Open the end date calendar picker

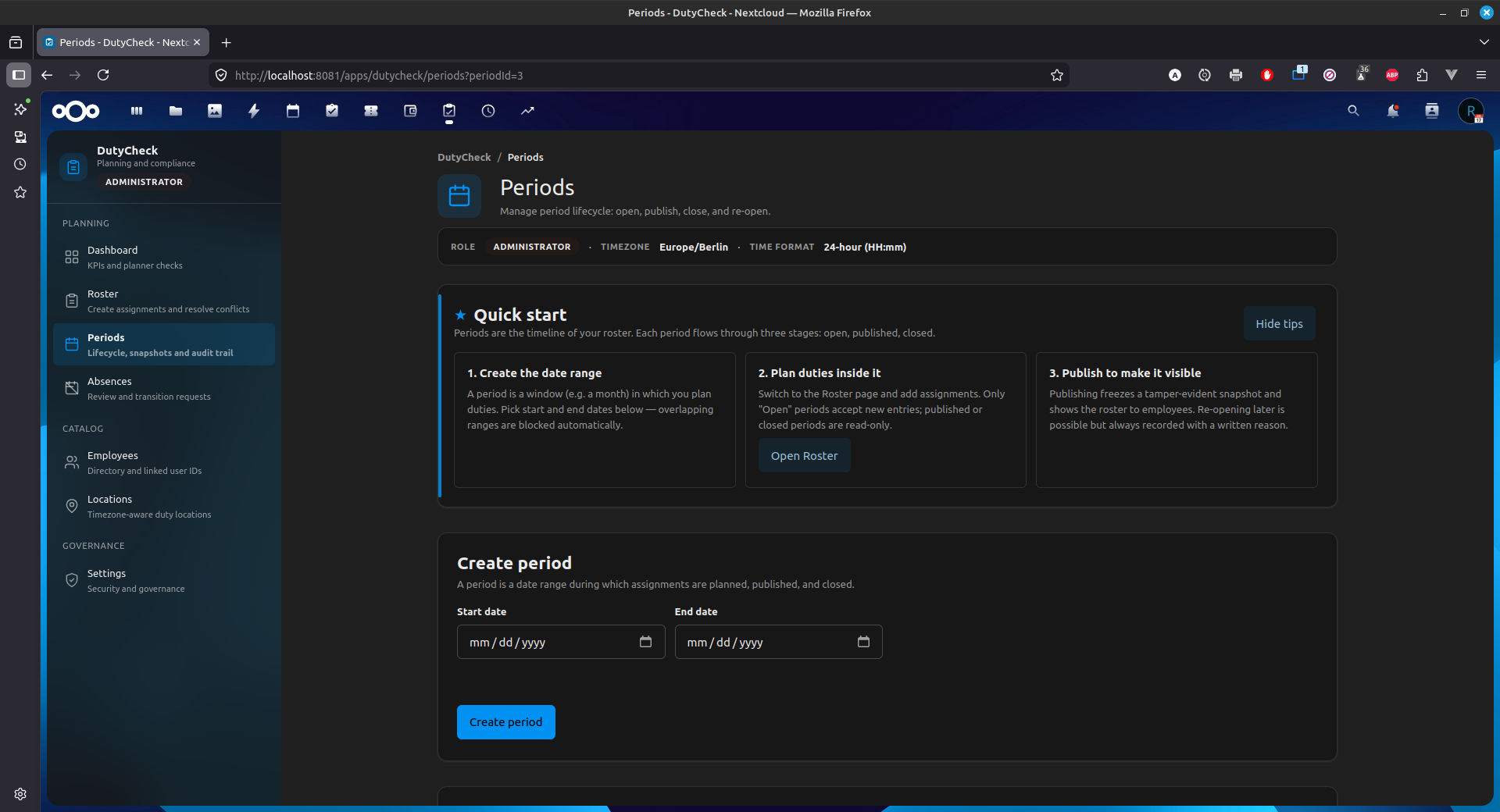click(x=863, y=642)
